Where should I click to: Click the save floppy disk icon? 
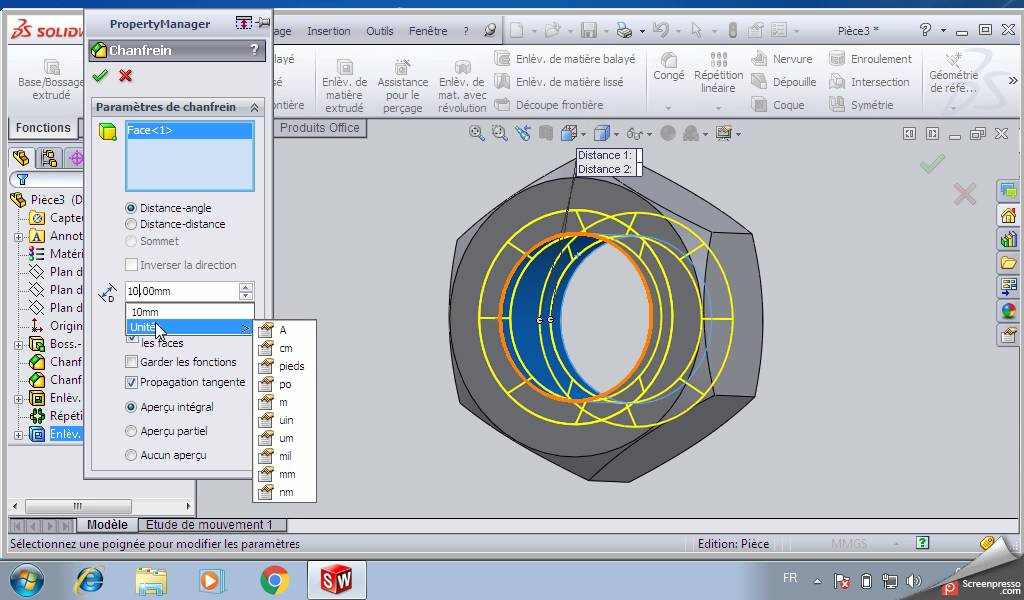click(589, 30)
